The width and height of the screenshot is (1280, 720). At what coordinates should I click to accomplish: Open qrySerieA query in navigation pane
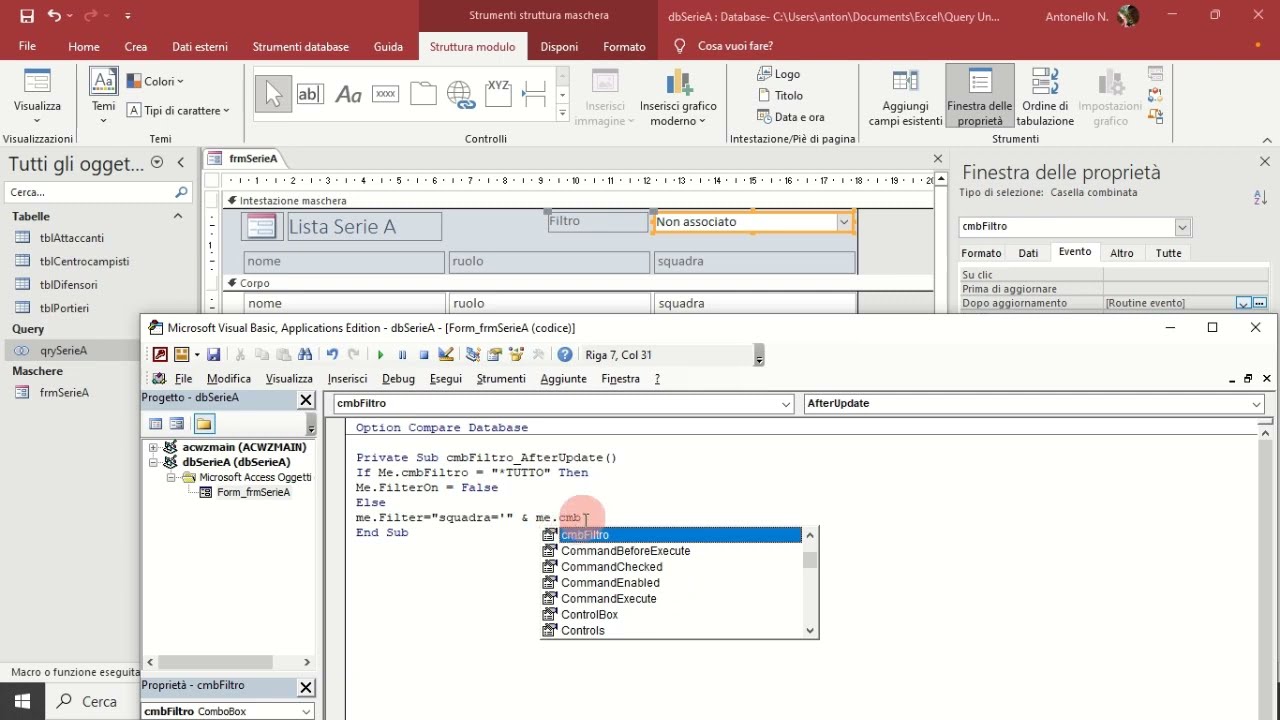coord(62,351)
